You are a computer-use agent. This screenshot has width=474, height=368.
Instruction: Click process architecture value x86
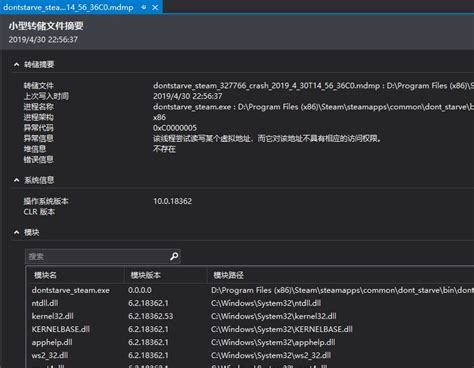point(159,117)
